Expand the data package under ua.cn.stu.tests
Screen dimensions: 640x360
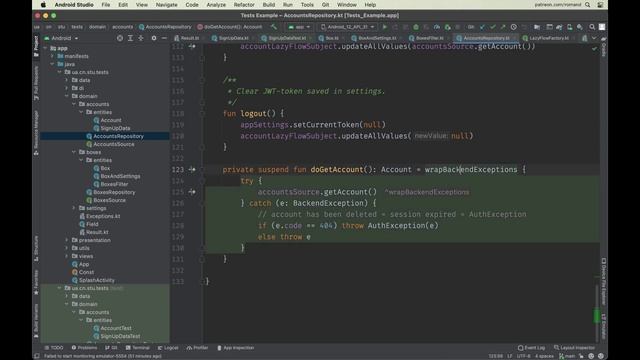67,80
